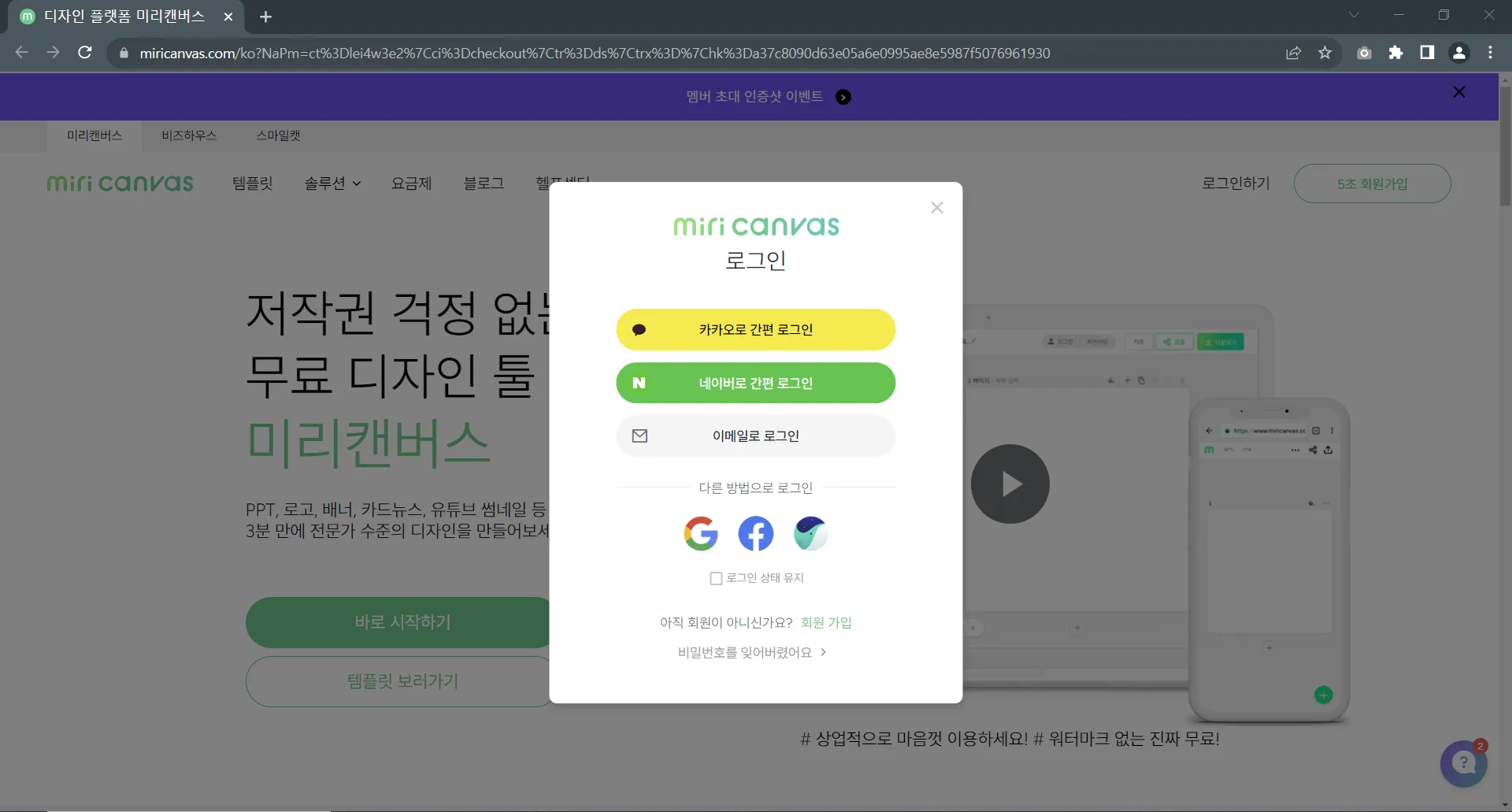View site security lock info
This screenshot has width=1512, height=812.
point(124,53)
